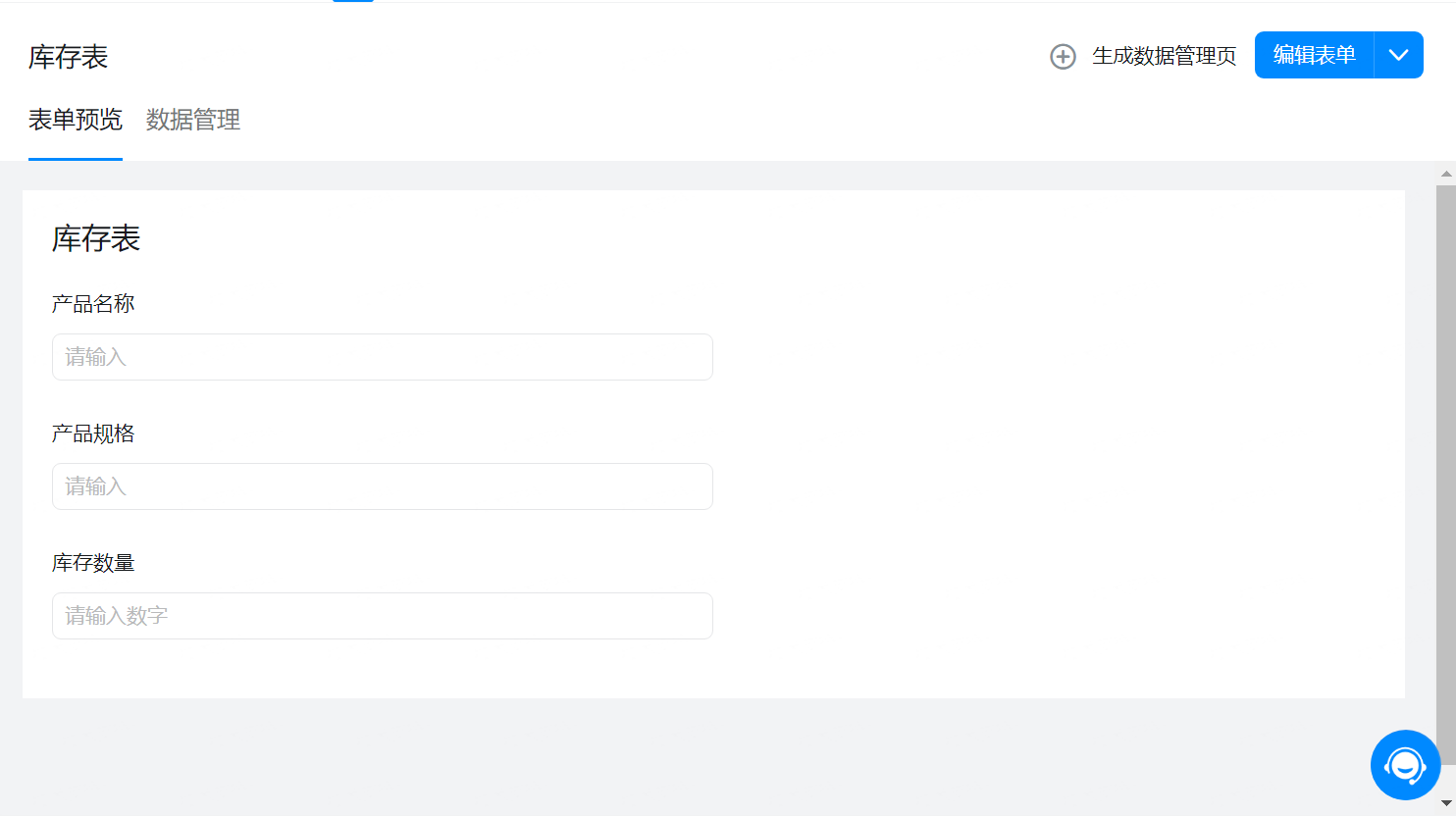
Task: Expand the dropdown arrow beside 编辑表单
Action: [x=1399, y=55]
